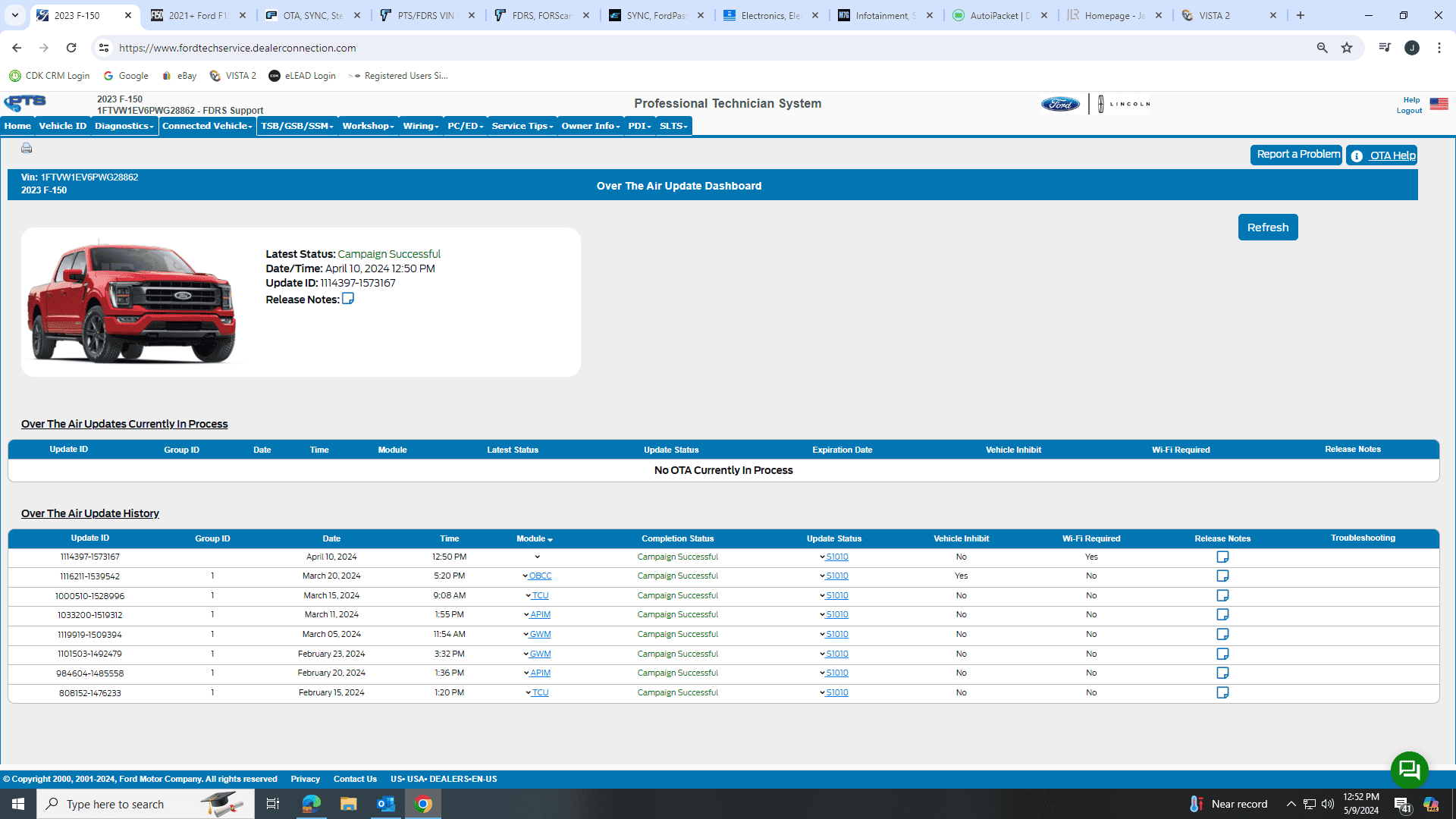1456x819 pixels.
Task: Click the US flag language icon
Action: point(1439,104)
